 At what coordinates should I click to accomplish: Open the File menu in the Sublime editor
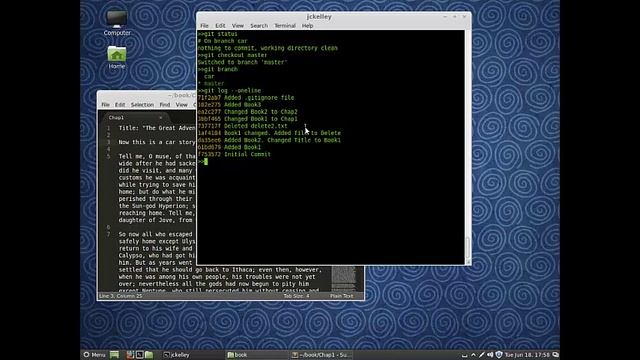click(105, 104)
